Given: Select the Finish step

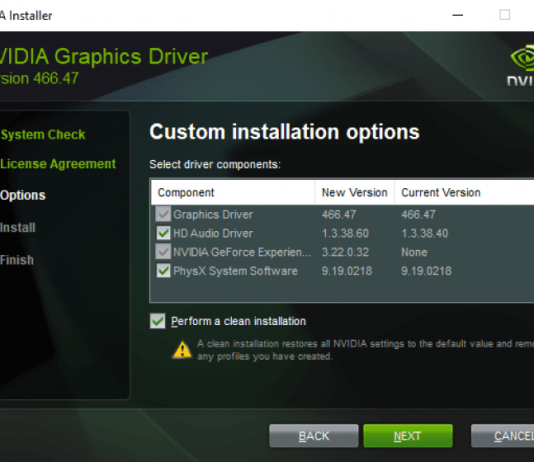Looking at the screenshot, I should click(x=17, y=260).
